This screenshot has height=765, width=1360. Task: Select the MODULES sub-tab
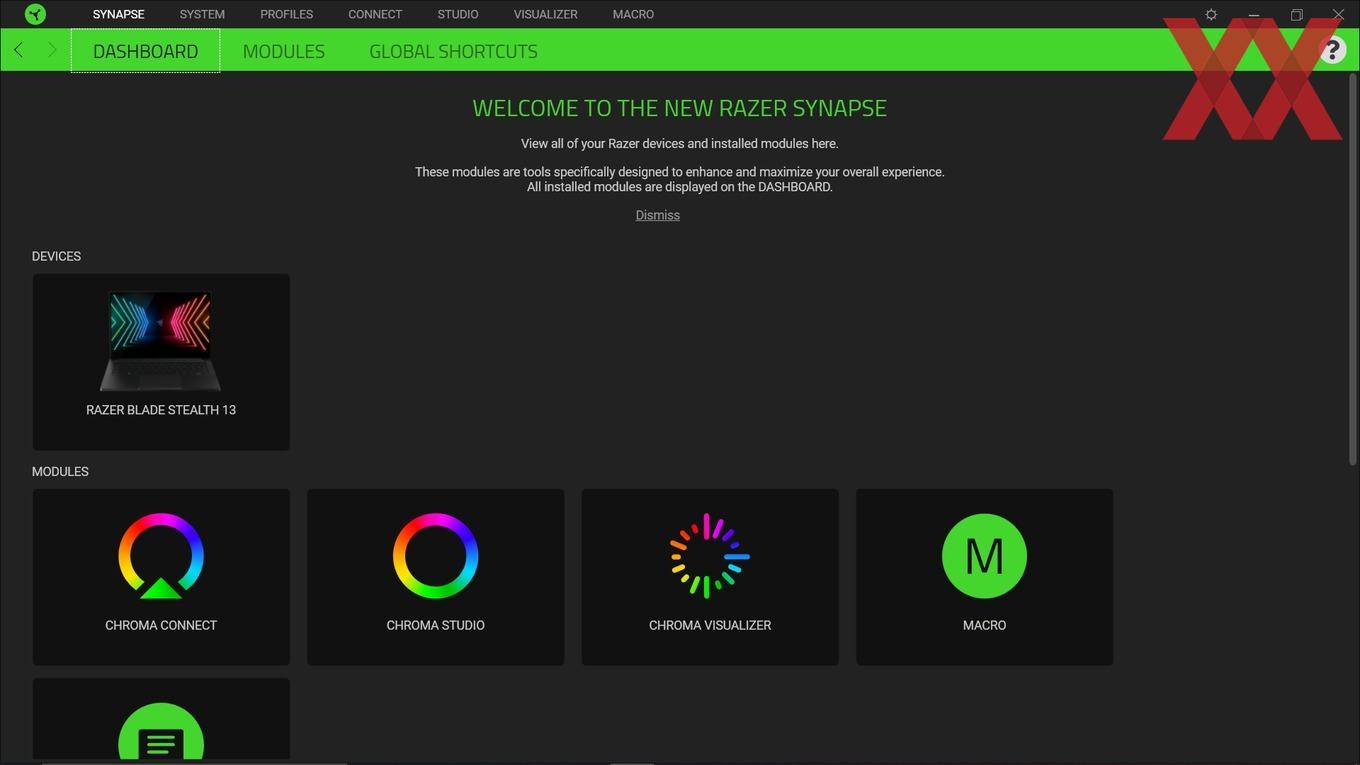point(284,51)
